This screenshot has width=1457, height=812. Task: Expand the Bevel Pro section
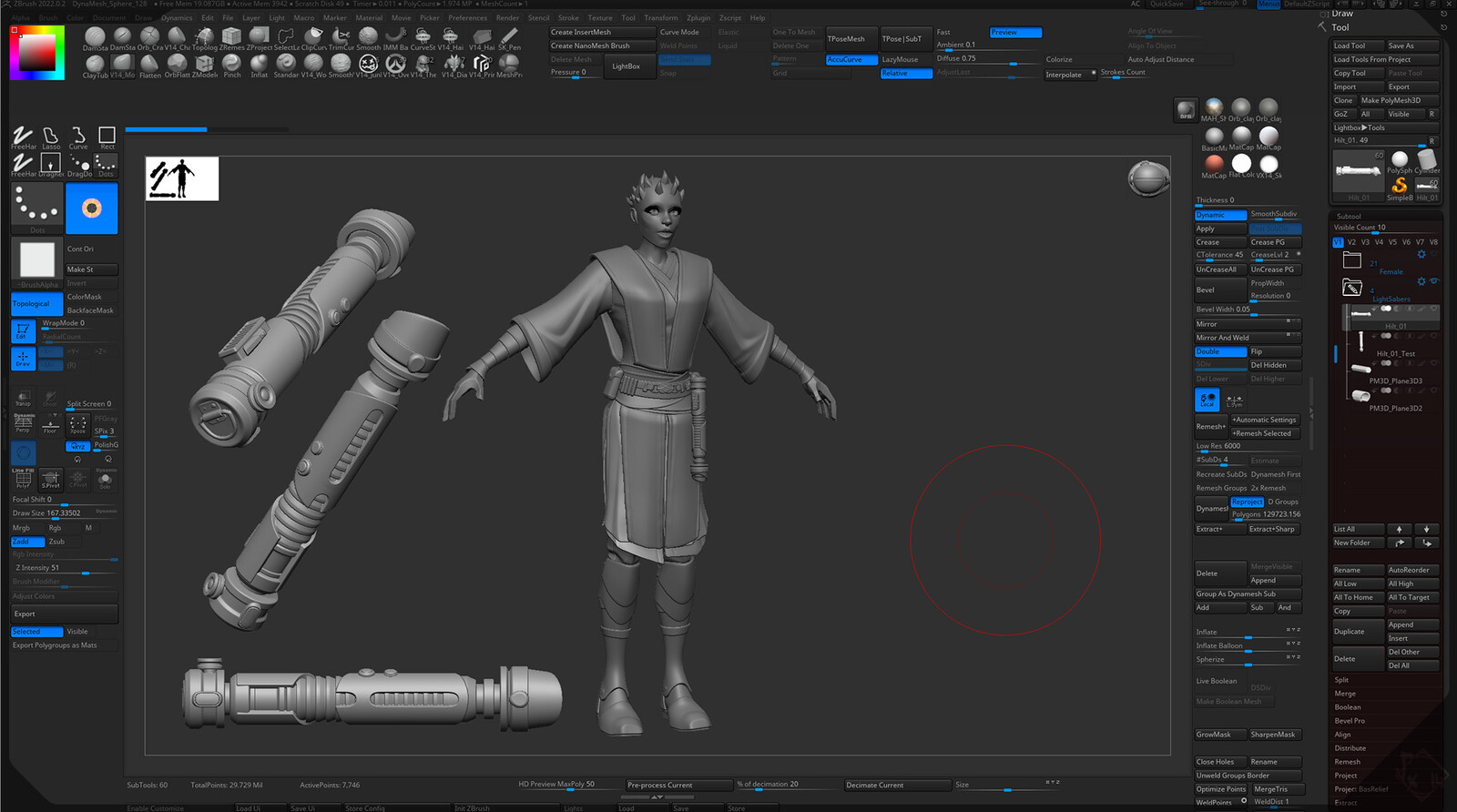[1350, 721]
